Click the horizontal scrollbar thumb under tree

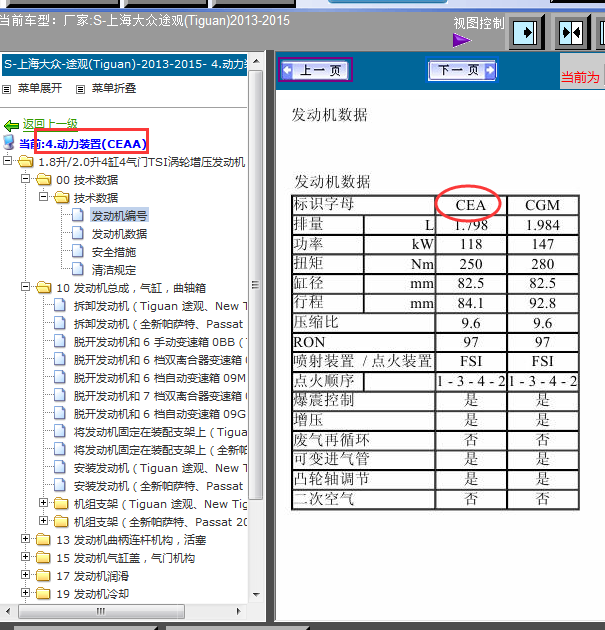[101, 611]
